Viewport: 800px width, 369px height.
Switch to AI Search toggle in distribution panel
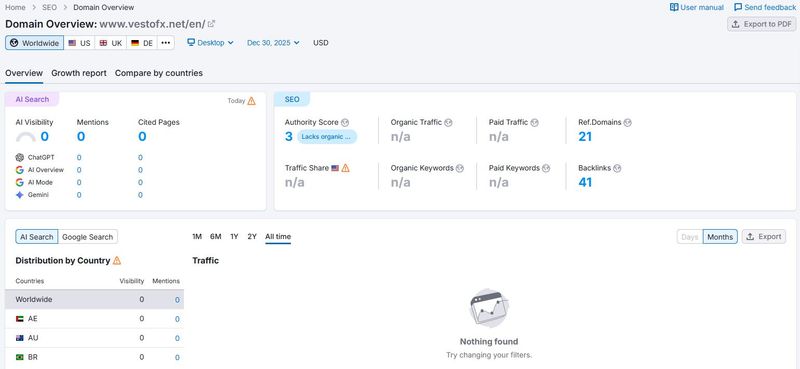click(37, 237)
